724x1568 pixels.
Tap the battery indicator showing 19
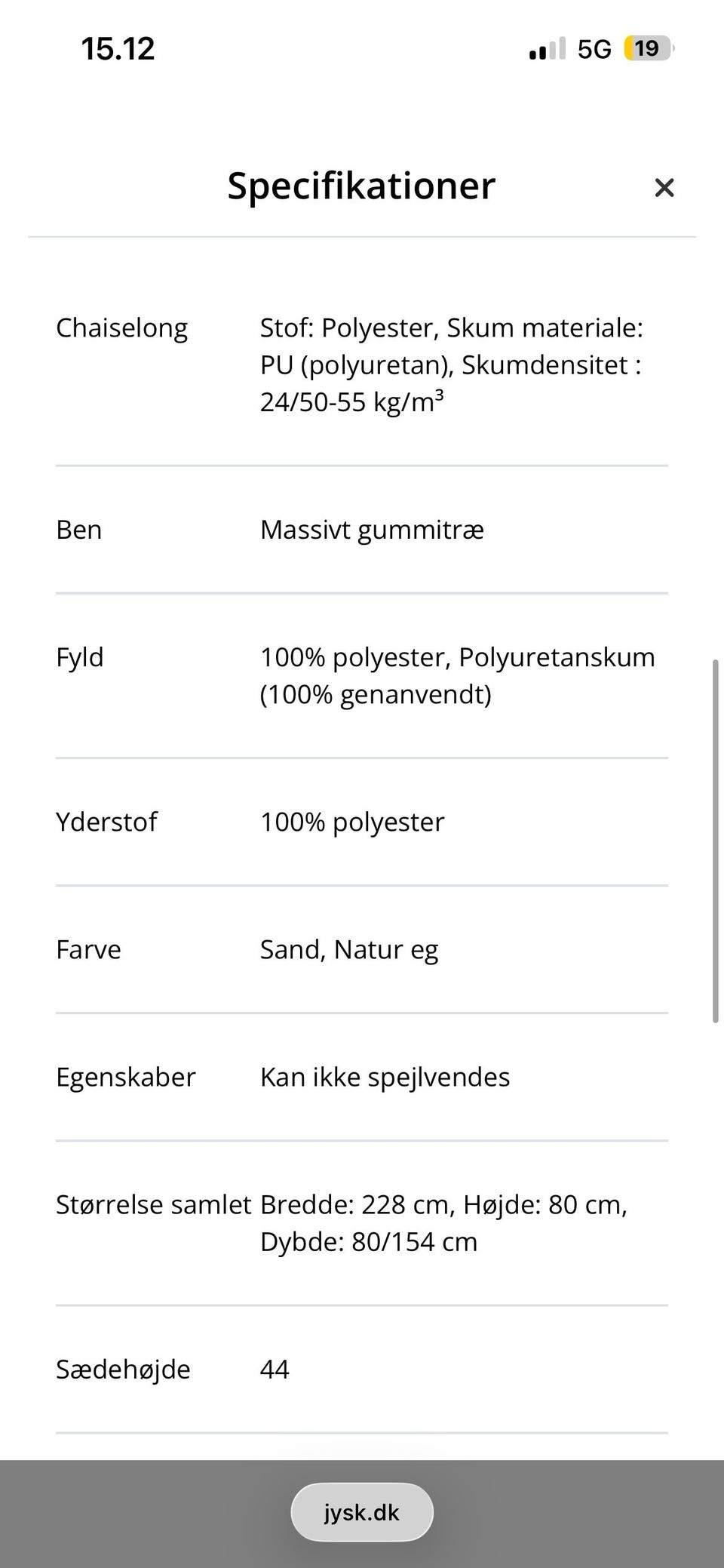pos(648,49)
